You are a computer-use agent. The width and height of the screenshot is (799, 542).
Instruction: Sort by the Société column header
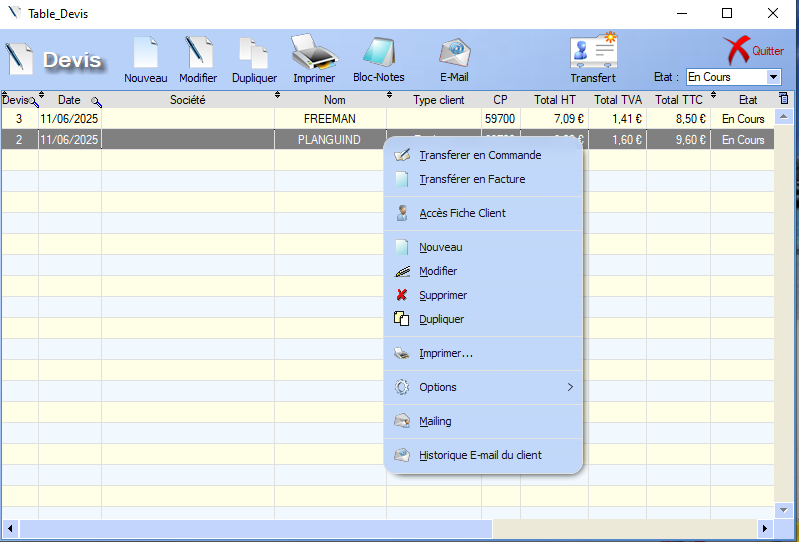[x=187, y=100]
